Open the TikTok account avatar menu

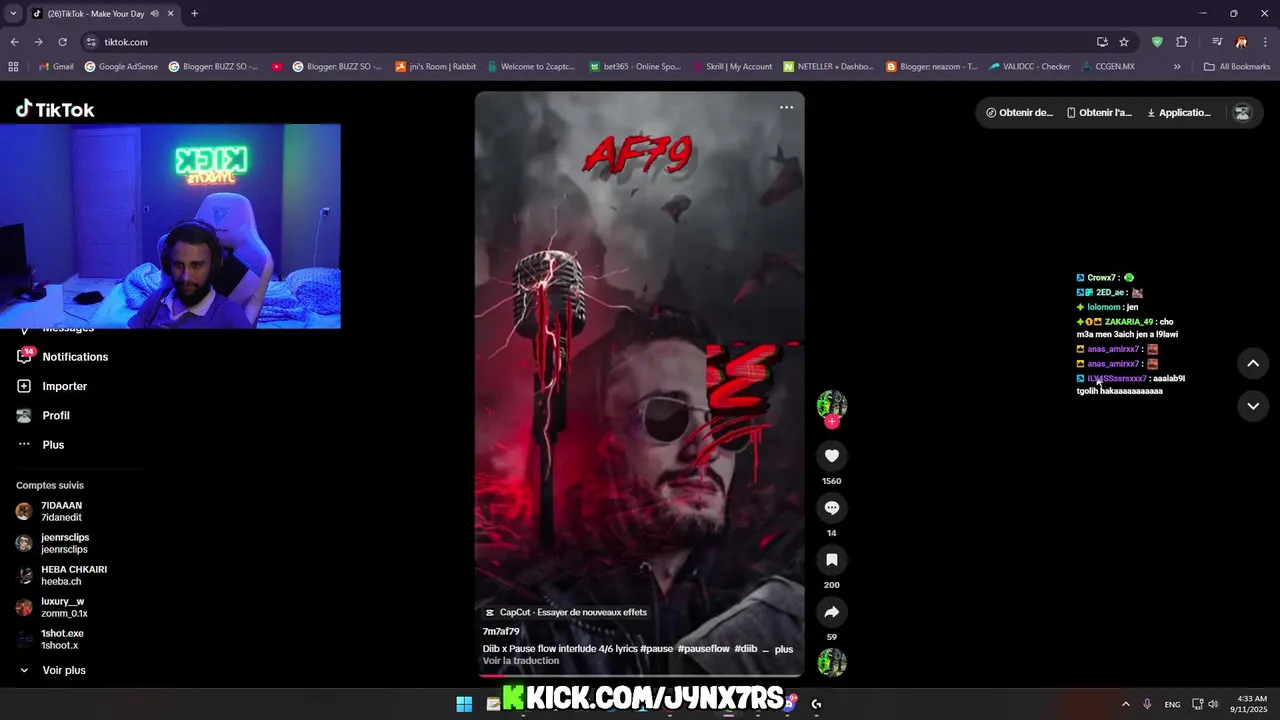[x=1243, y=113]
